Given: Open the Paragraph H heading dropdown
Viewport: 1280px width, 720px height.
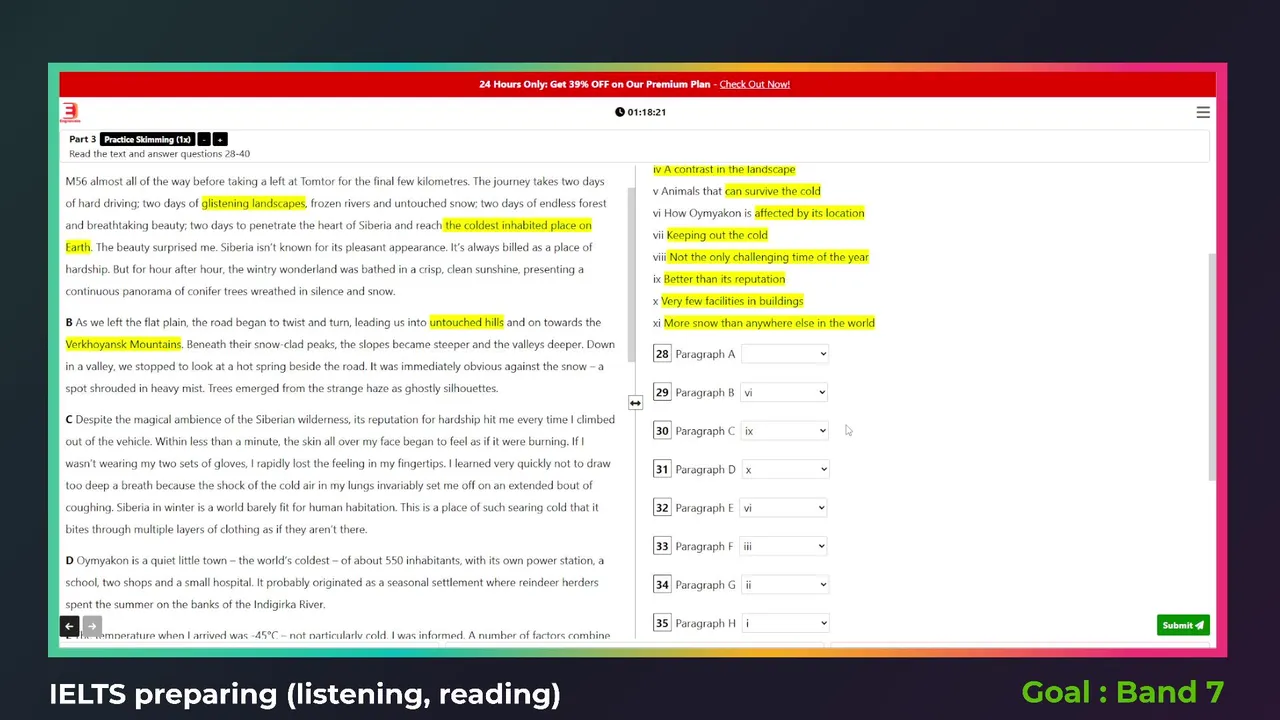Looking at the screenshot, I should coord(785,623).
